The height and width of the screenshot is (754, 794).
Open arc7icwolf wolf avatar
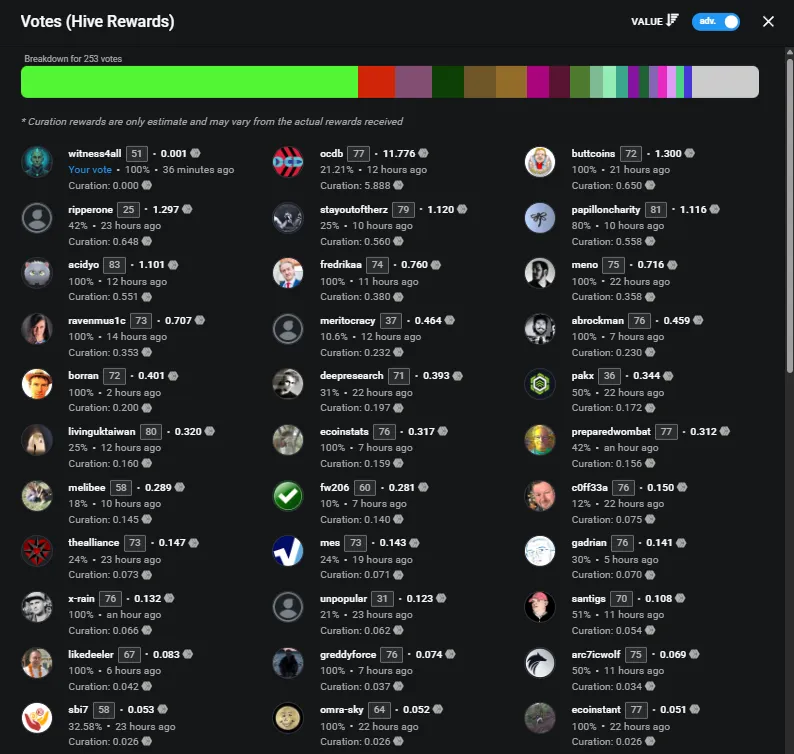pos(540,662)
